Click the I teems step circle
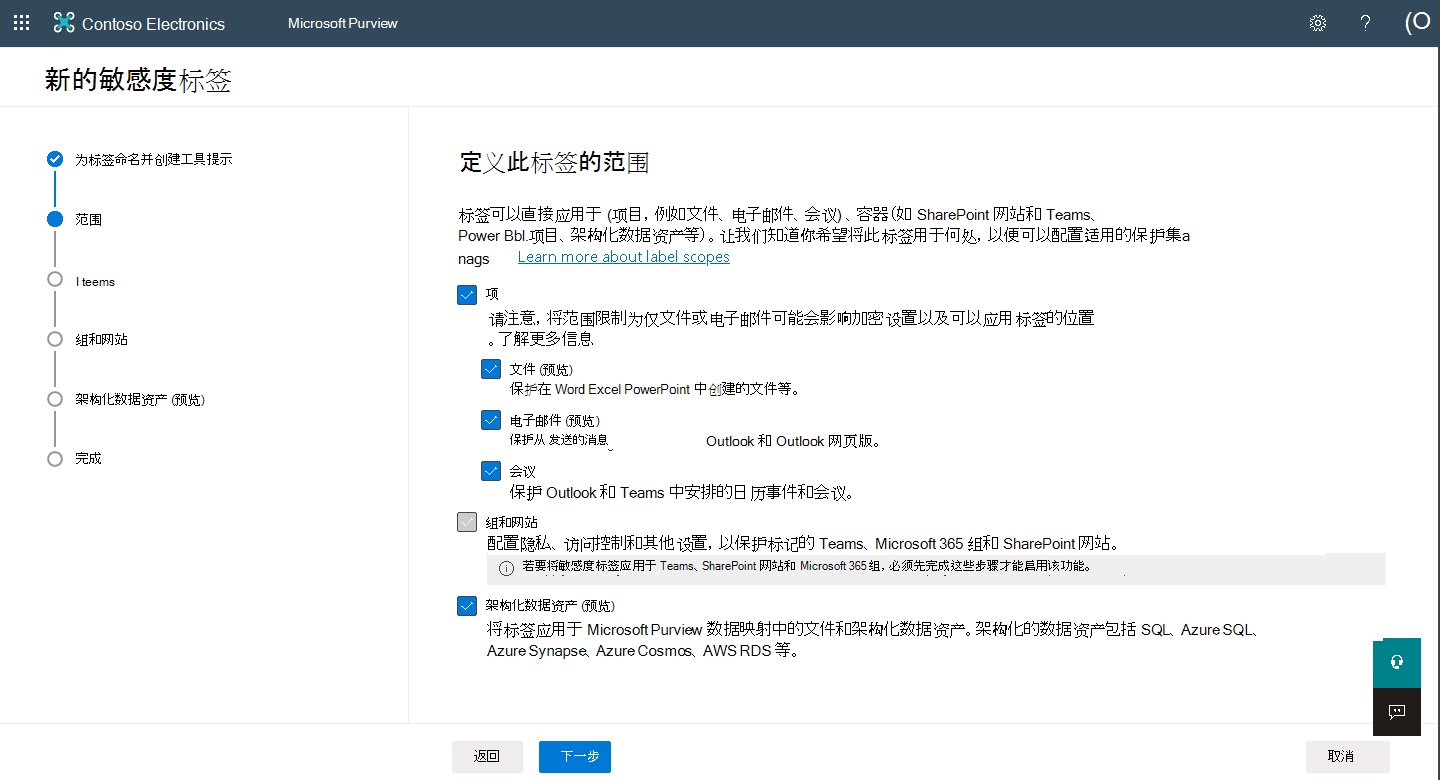This screenshot has height=780, width=1440. 55,280
